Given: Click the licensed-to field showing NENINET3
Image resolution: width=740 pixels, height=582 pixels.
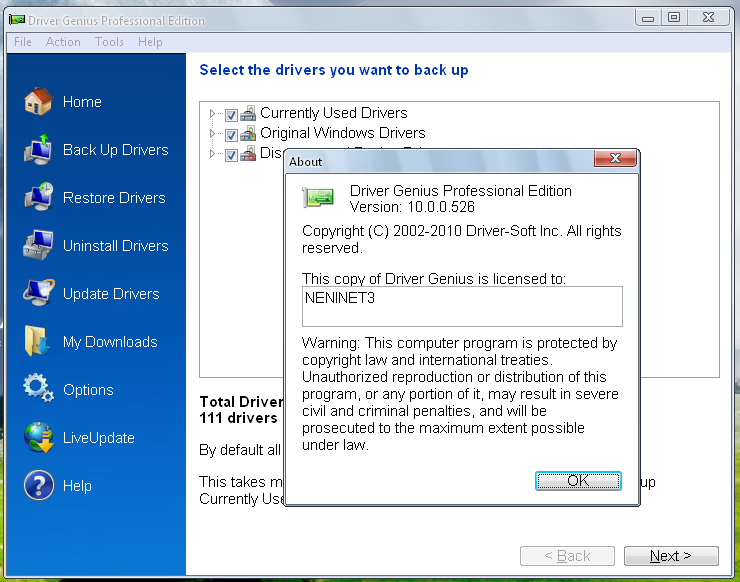Looking at the screenshot, I should [x=462, y=306].
